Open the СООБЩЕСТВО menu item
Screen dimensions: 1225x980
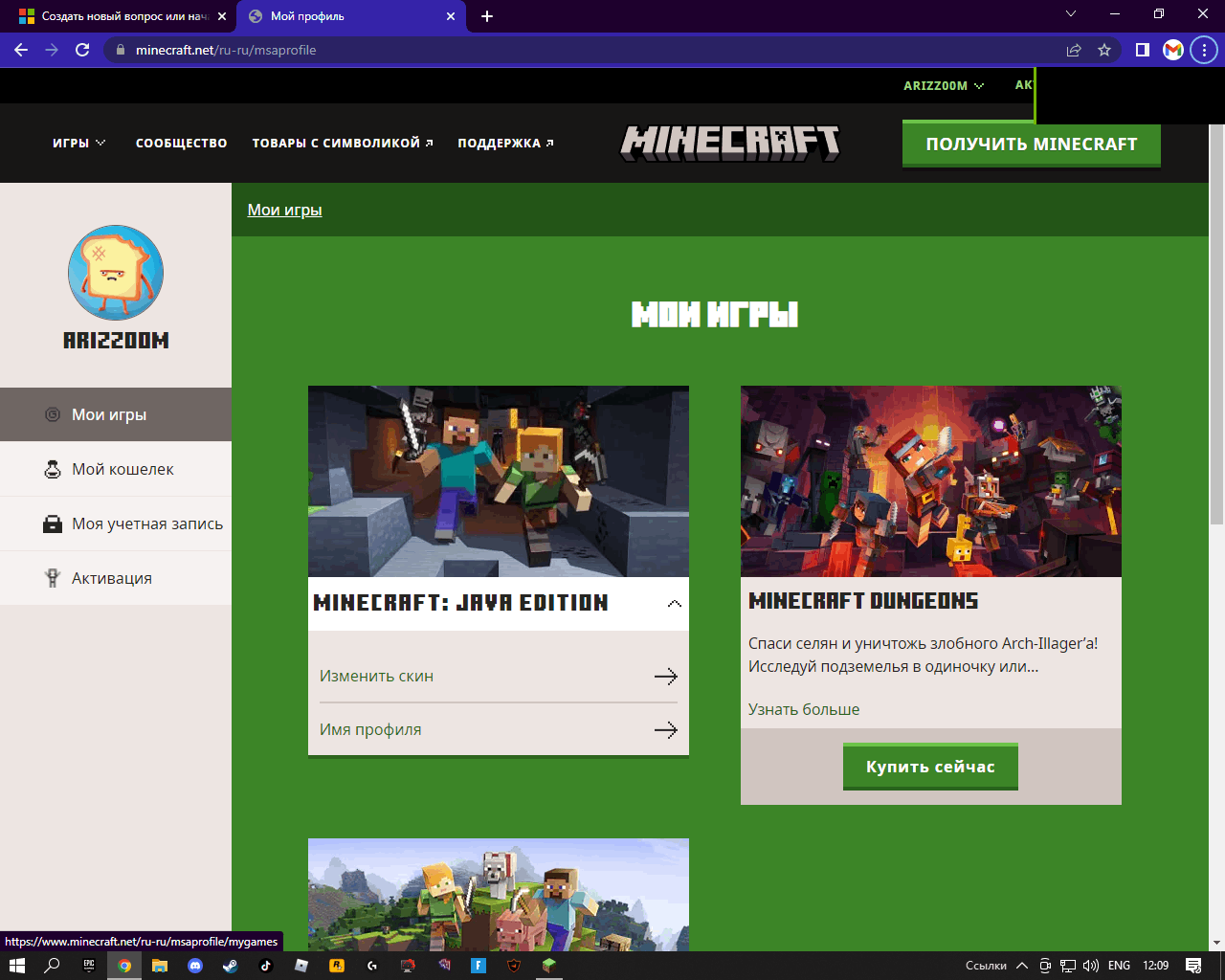181,143
